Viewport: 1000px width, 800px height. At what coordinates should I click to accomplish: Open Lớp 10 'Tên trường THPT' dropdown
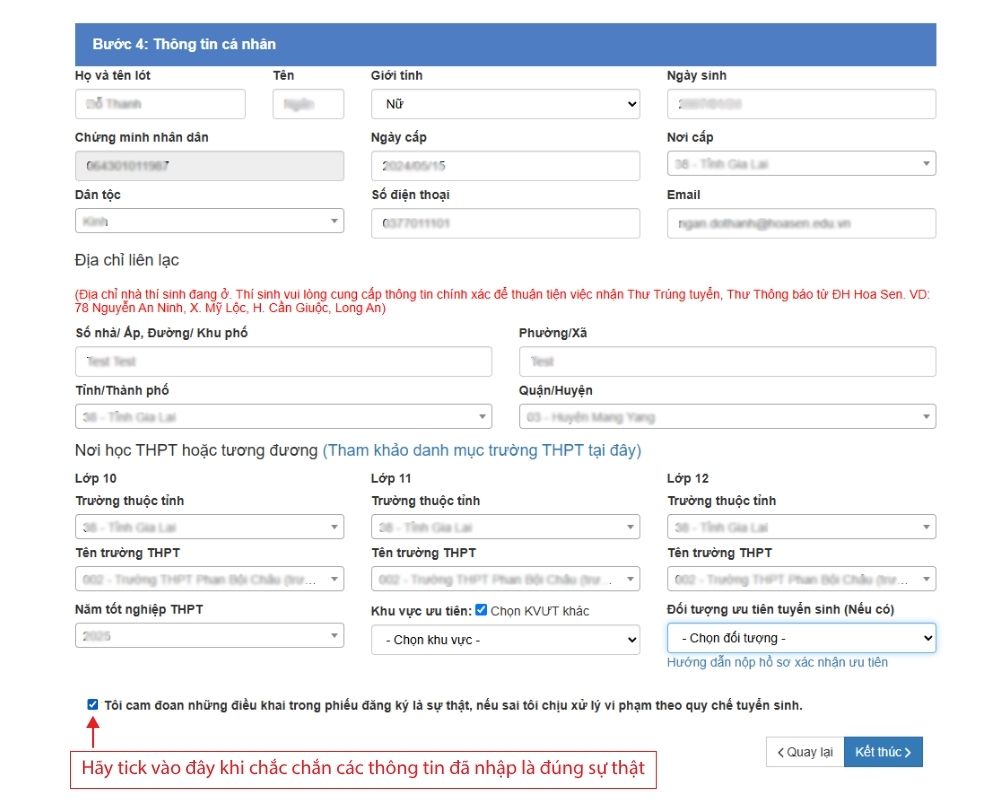pyautogui.click(x=209, y=579)
